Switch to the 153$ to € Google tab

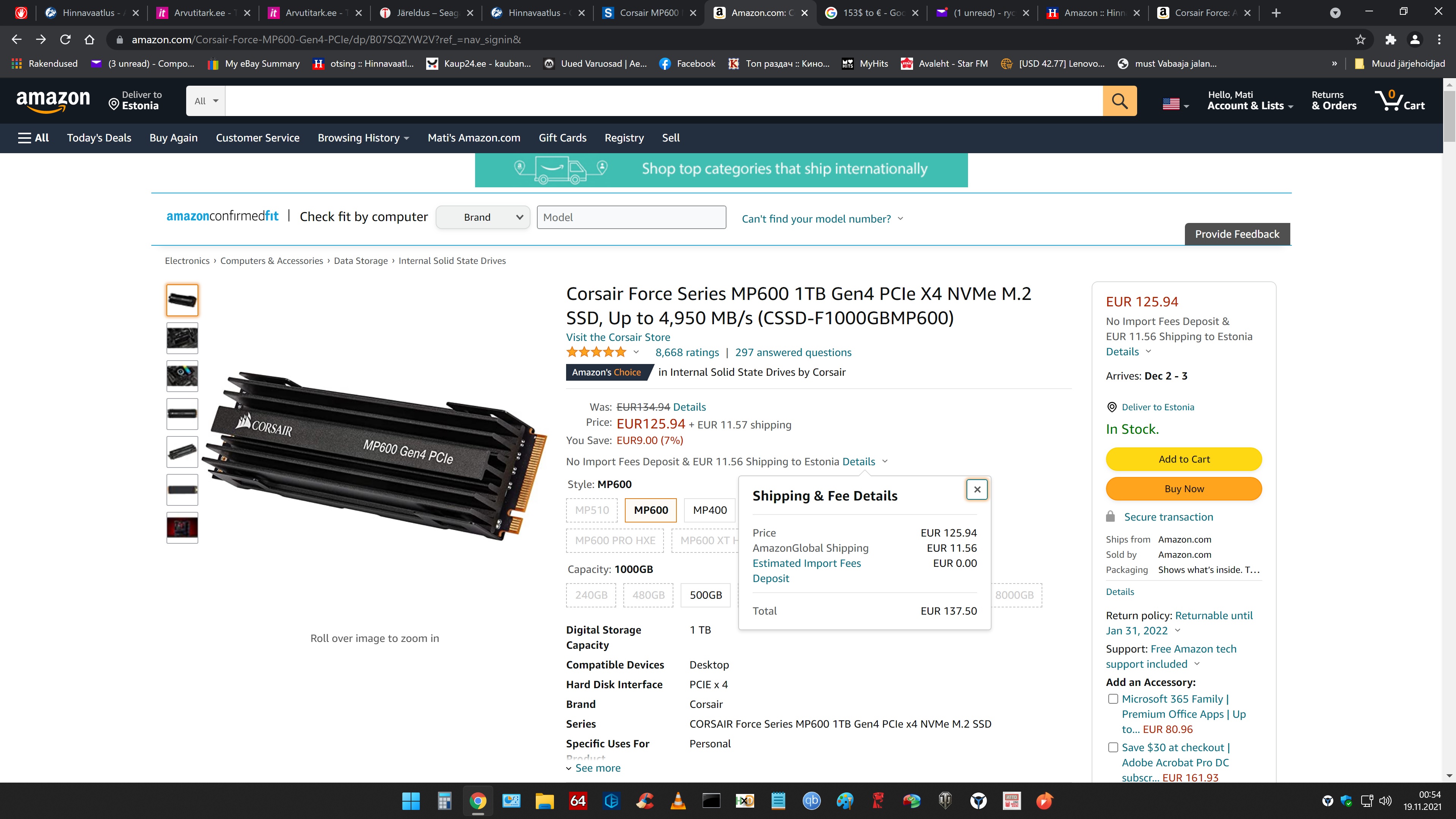[x=871, y=13]
